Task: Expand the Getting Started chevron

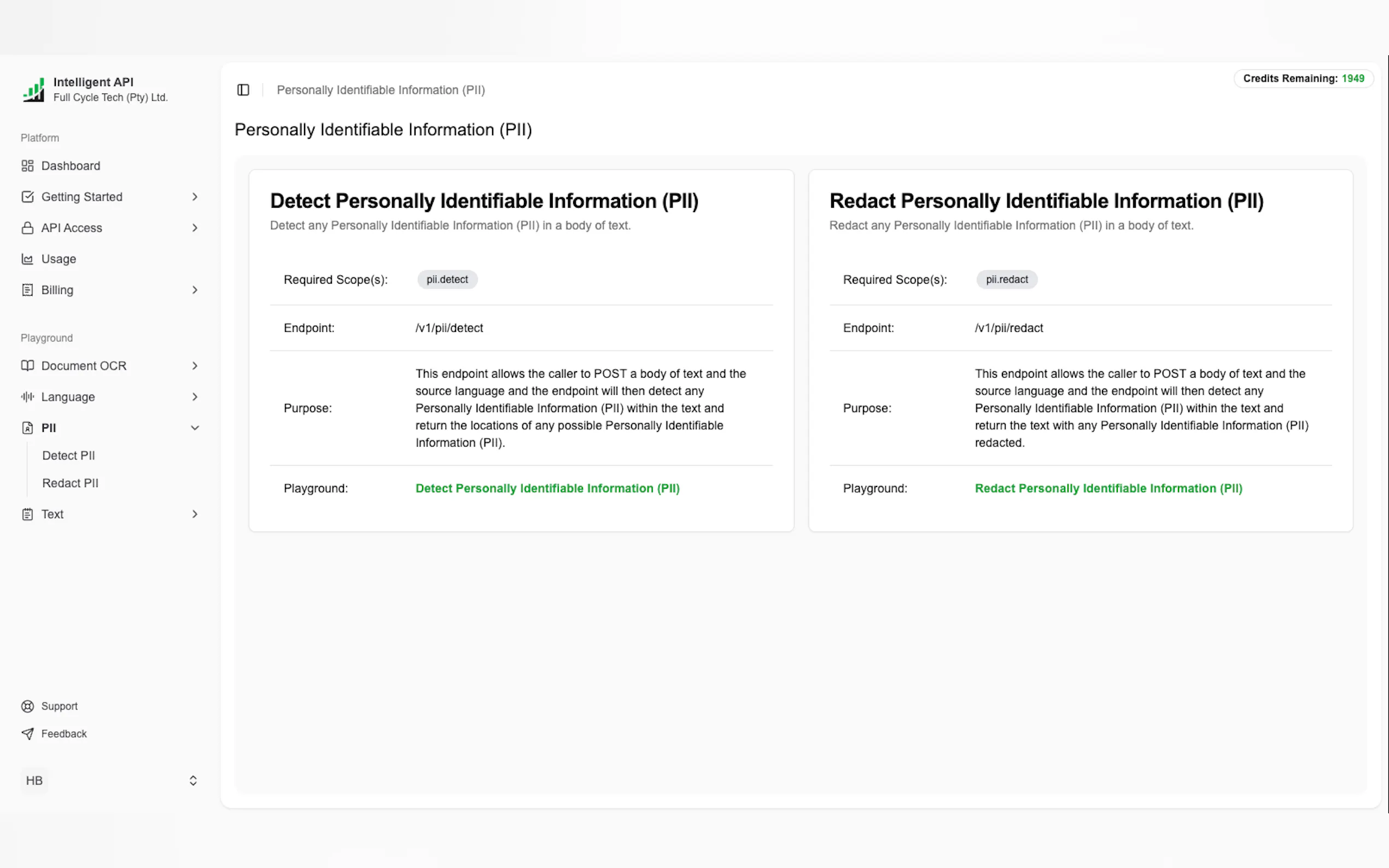Action: (x=195, y=197)
